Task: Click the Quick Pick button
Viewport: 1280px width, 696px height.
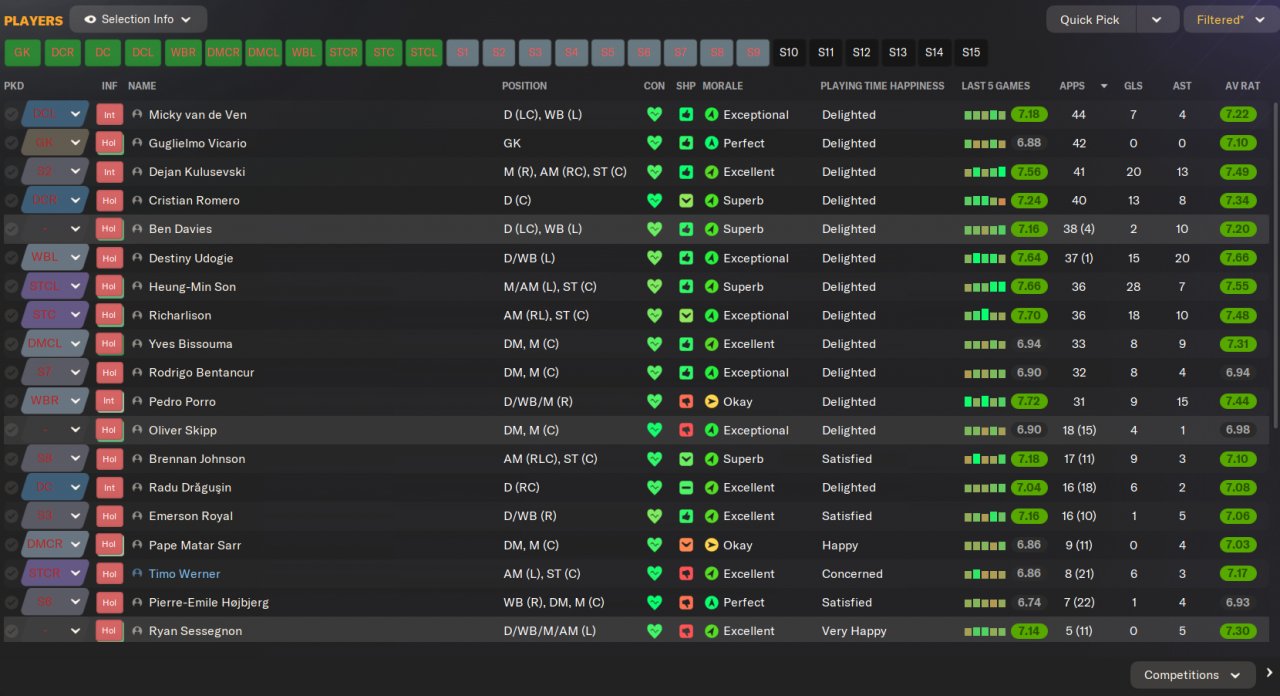Action: [1090, 19]
